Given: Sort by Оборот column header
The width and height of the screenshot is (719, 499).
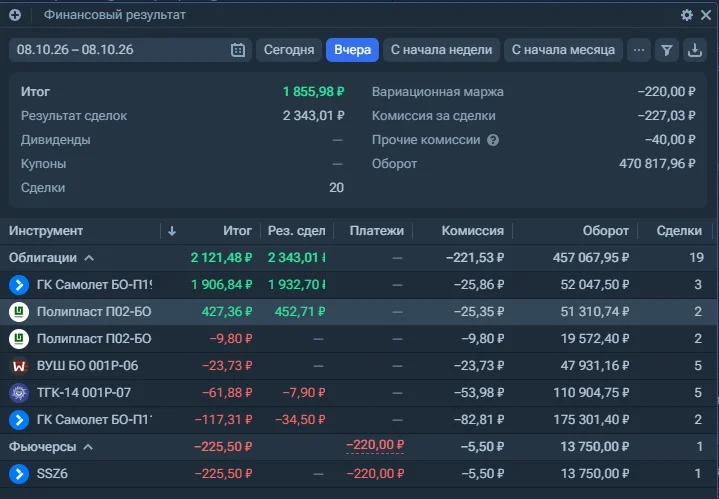Looking at the screenshot, I should point(605,231).
